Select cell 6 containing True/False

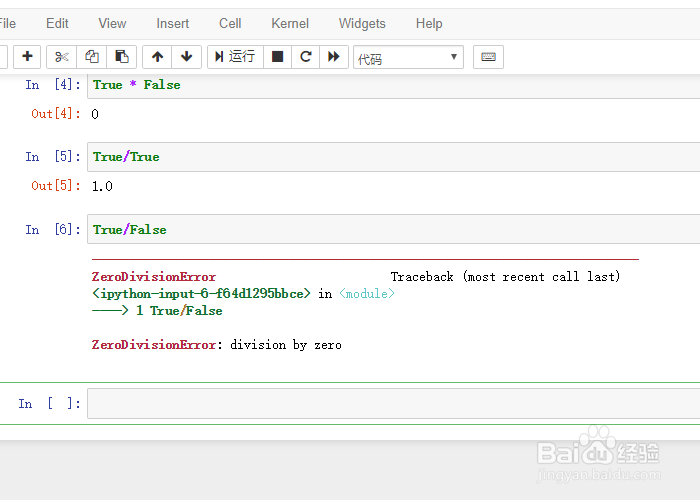[x=393, y=229]
